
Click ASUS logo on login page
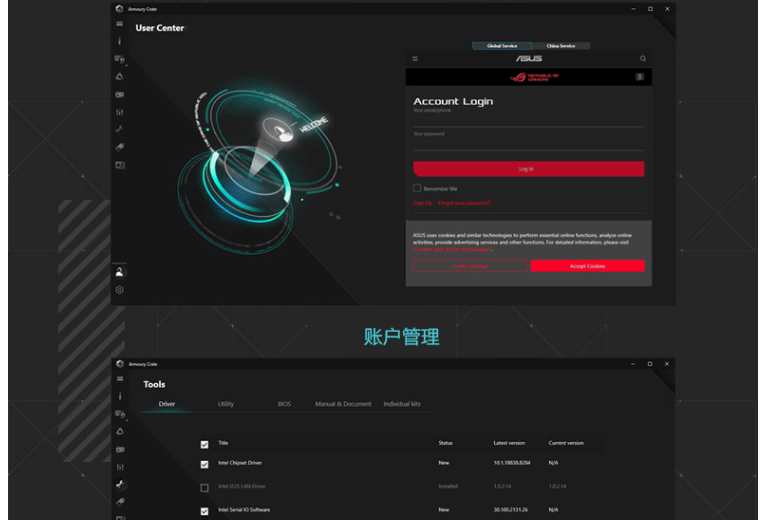[x=529, y=59]
